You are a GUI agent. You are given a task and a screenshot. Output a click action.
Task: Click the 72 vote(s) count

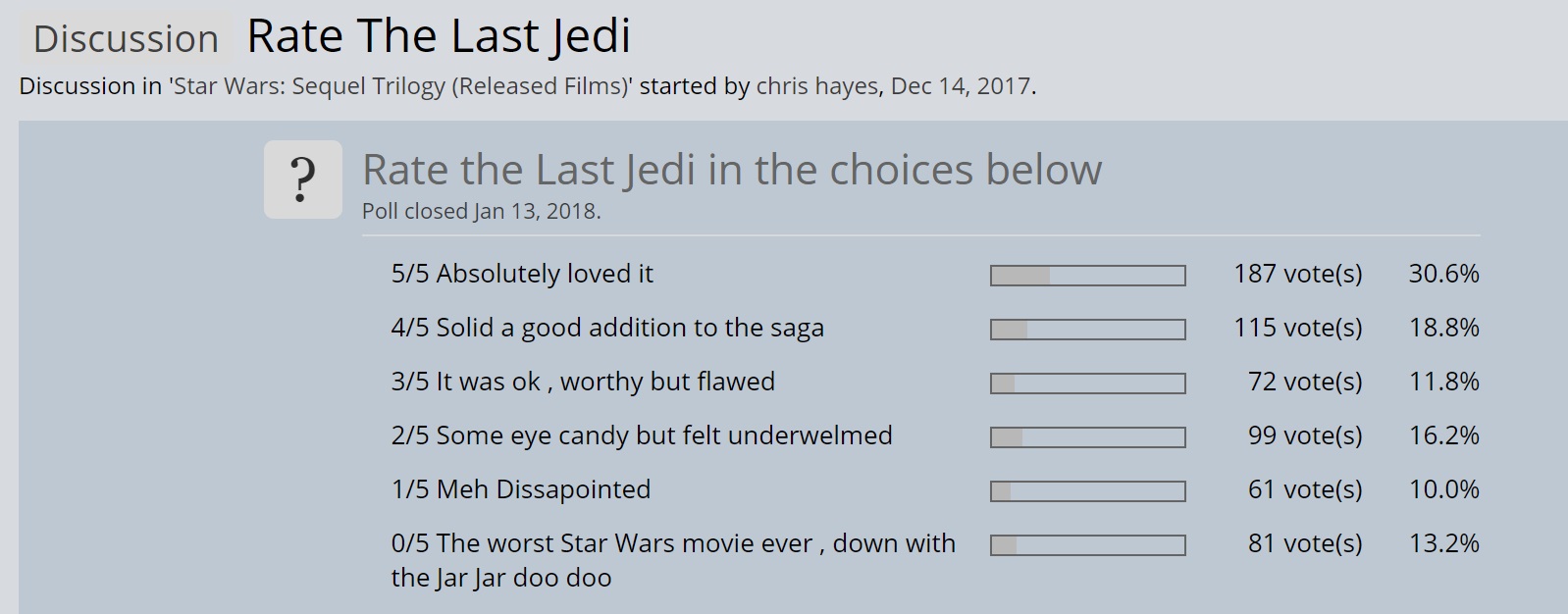[x=1305, y=382]
